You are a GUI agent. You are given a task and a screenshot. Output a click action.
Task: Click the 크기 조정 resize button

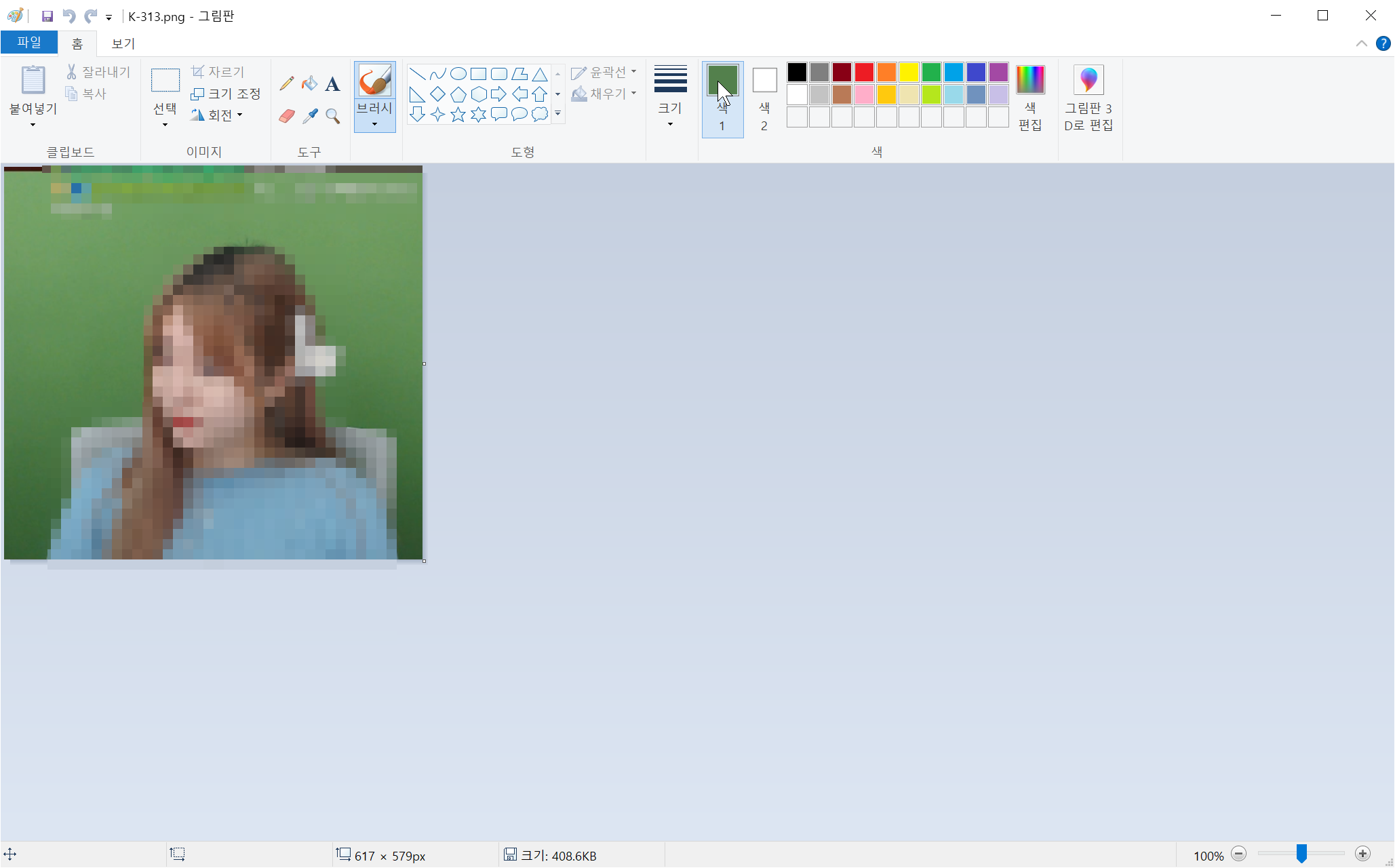coord(226,94)
